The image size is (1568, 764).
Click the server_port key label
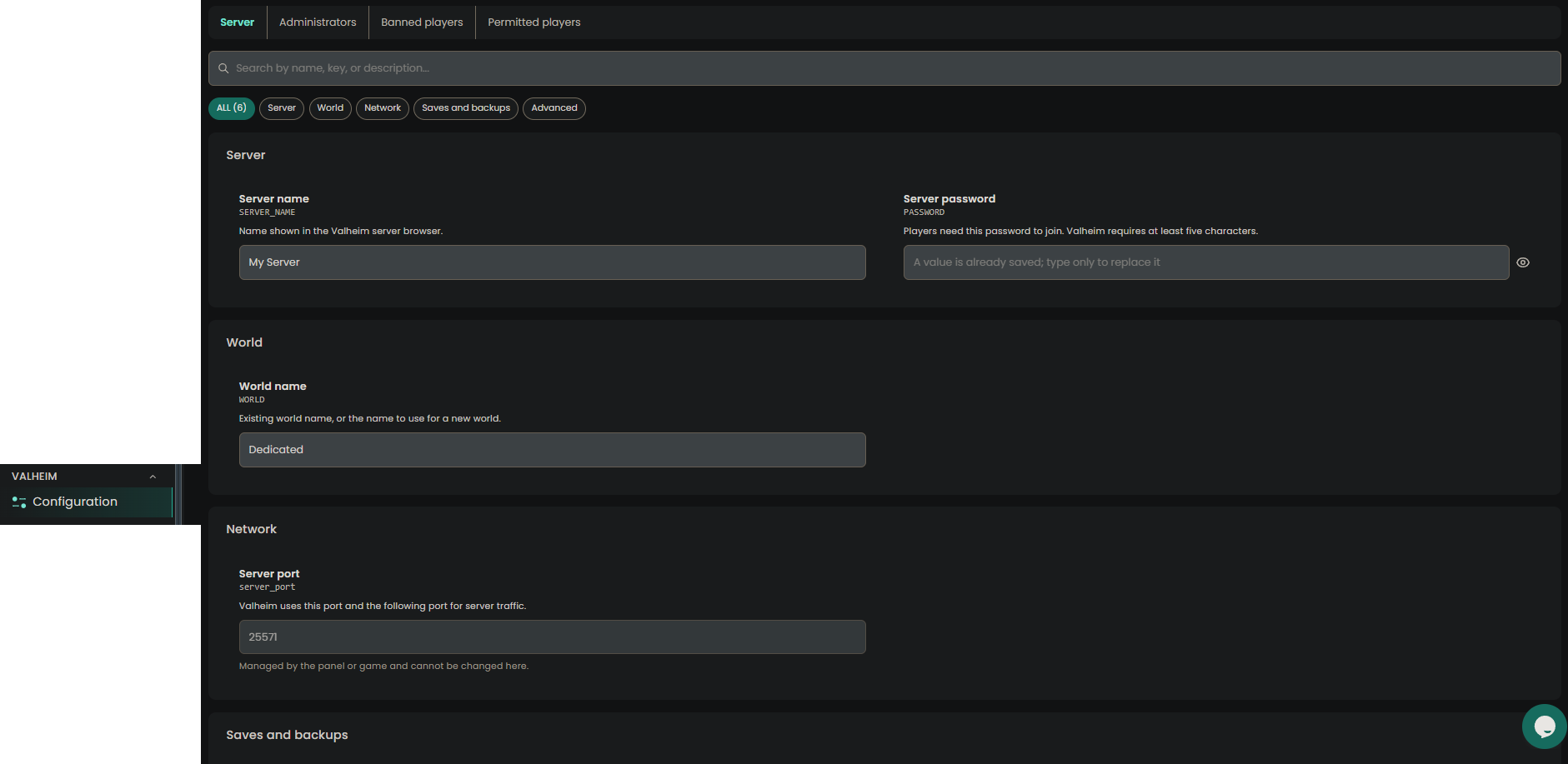tap(267, 587)
